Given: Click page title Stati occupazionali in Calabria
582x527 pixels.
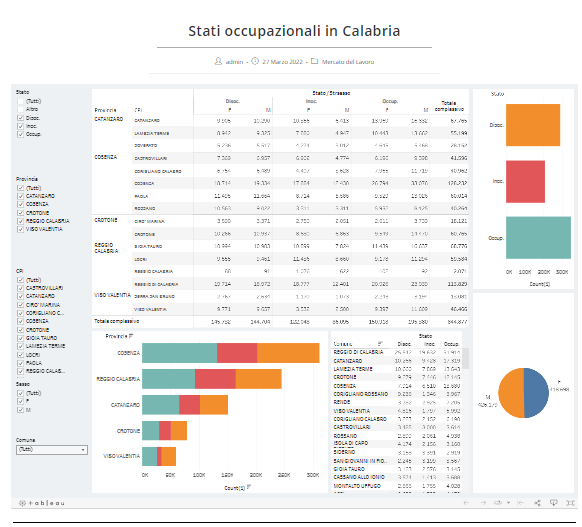Looking at the screenshot, I should pyautogui.click(x=294, y=31).
